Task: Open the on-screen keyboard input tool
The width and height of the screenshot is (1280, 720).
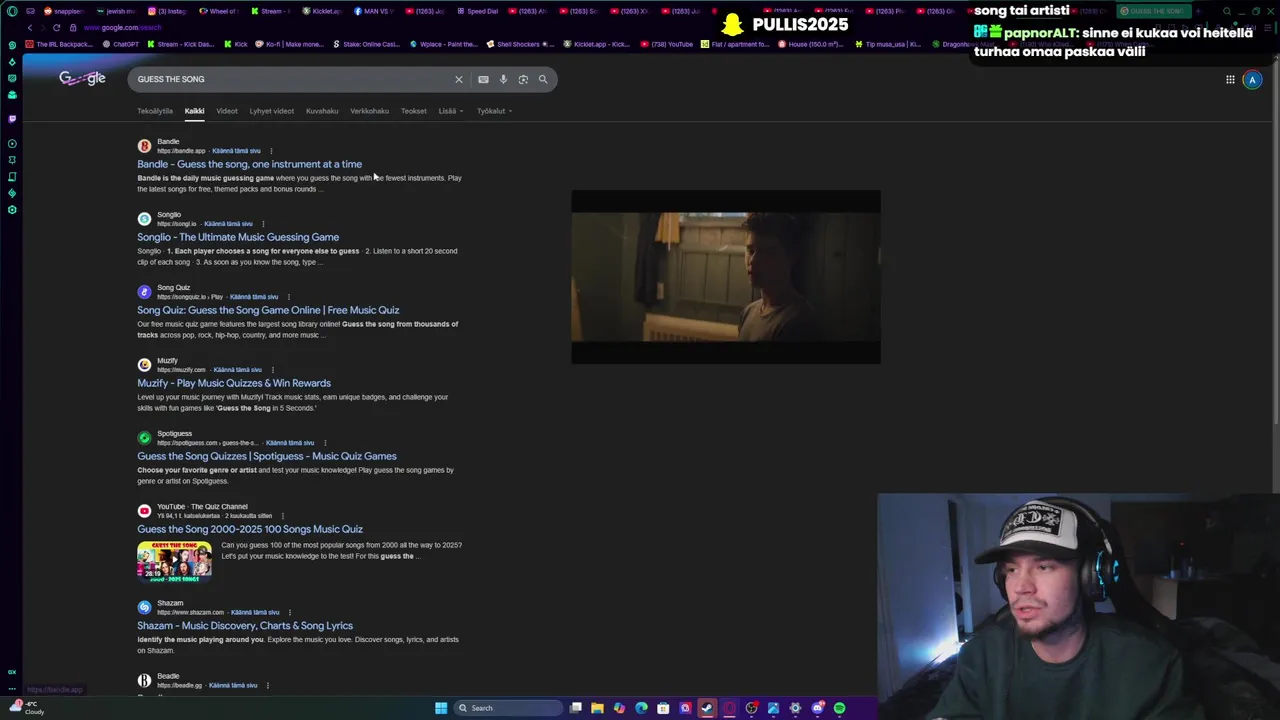Action: [x=483, y=79]
